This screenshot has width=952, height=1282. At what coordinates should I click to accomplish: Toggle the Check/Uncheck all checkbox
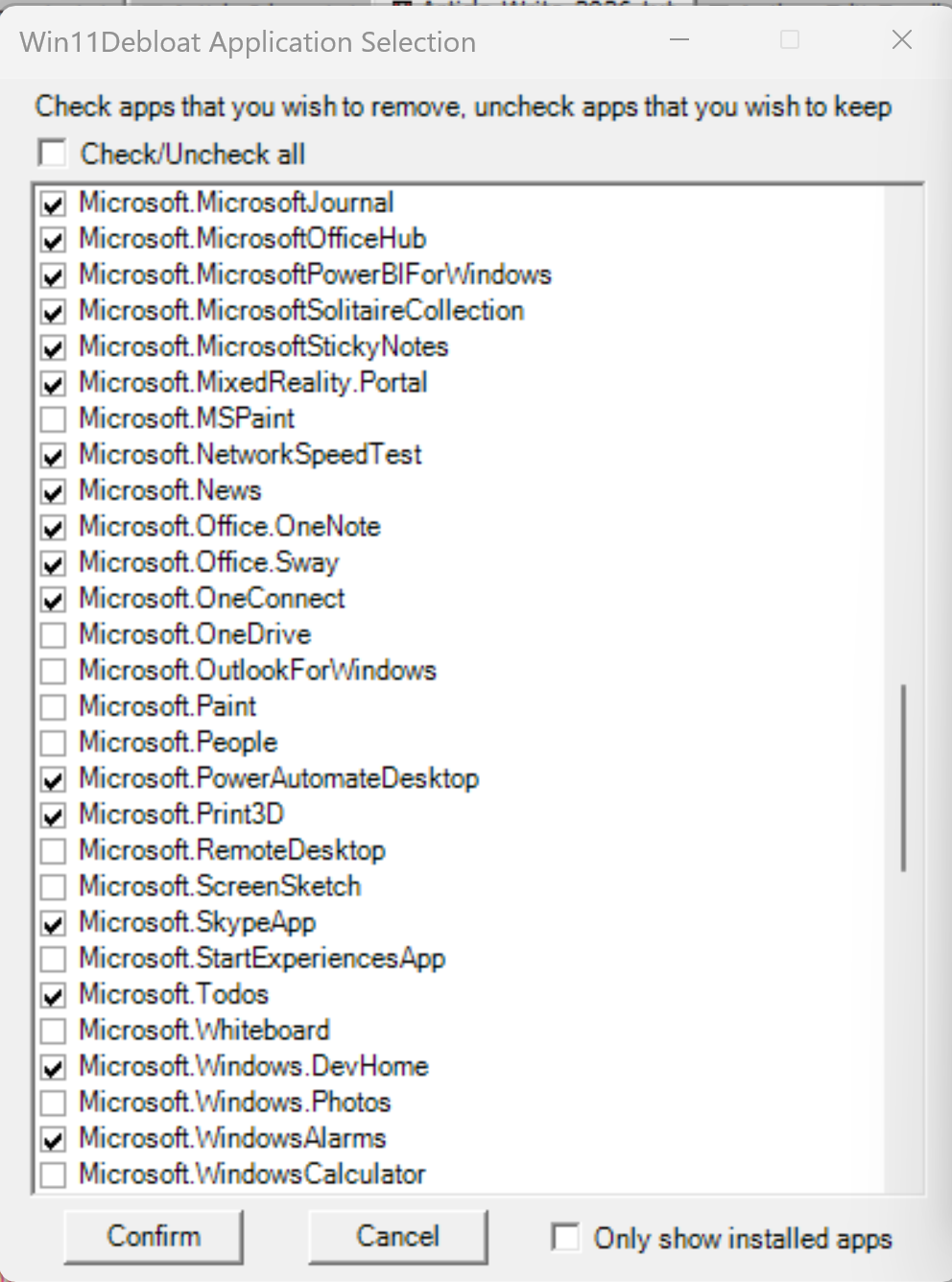(x=53, y=154)
